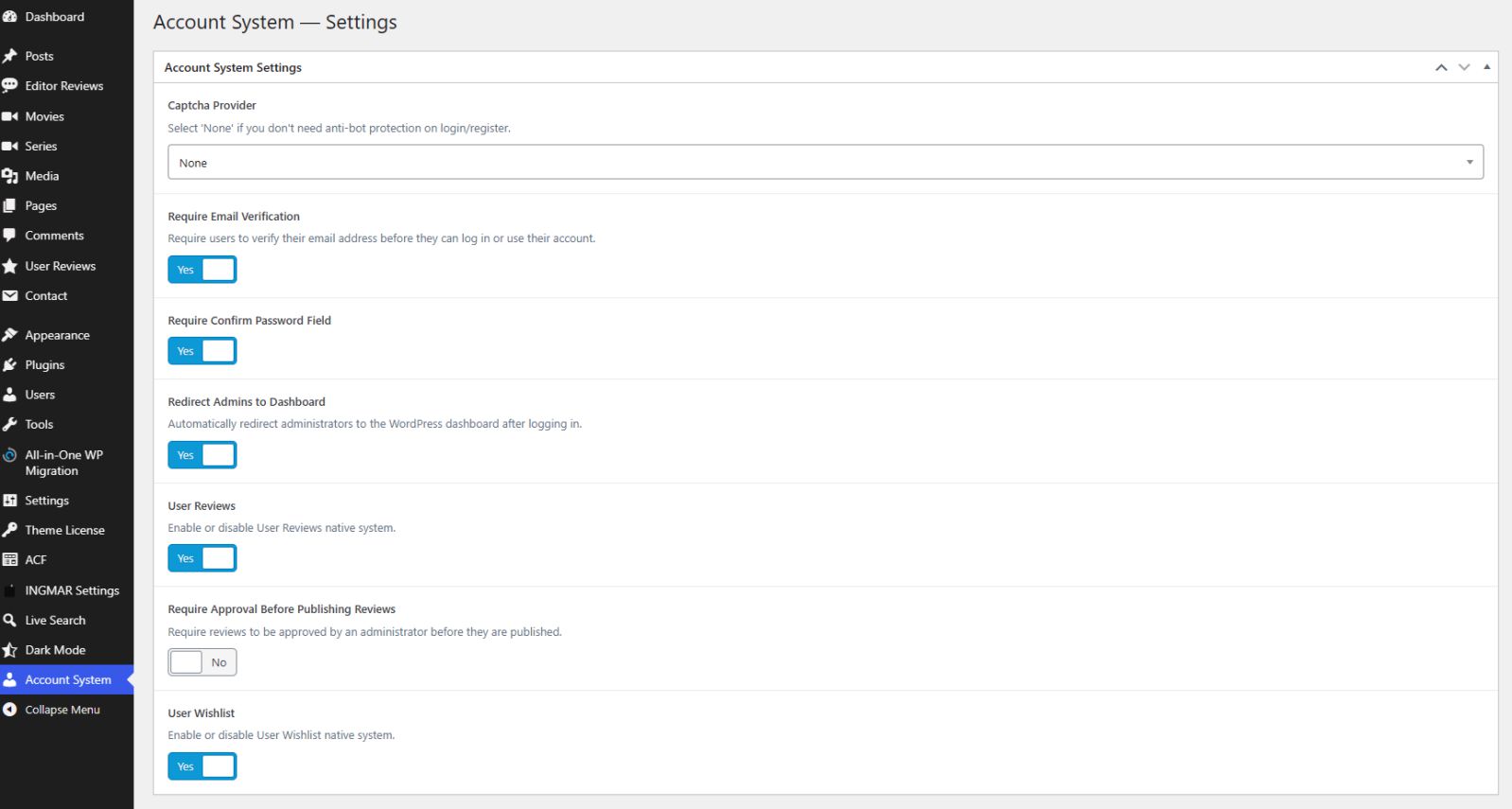Open the Dashboard link
This screenshot has width=1512, height=809.
(x=54, y=17)
